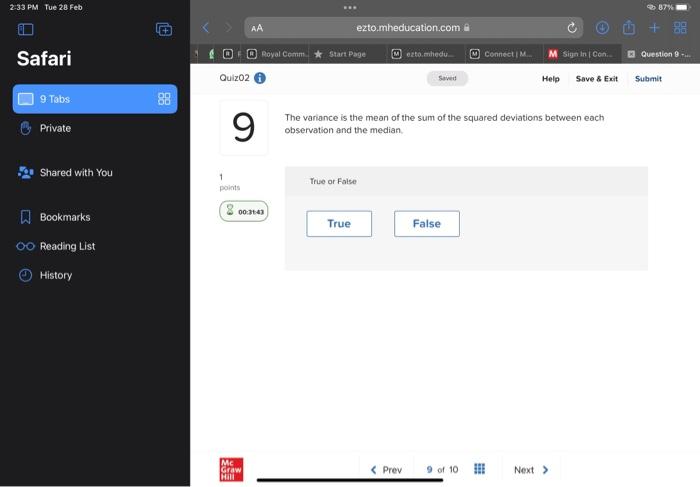Switch to the Sign In | Con... tab
Screen dimensions: 700x487
[x=583, y=54]
